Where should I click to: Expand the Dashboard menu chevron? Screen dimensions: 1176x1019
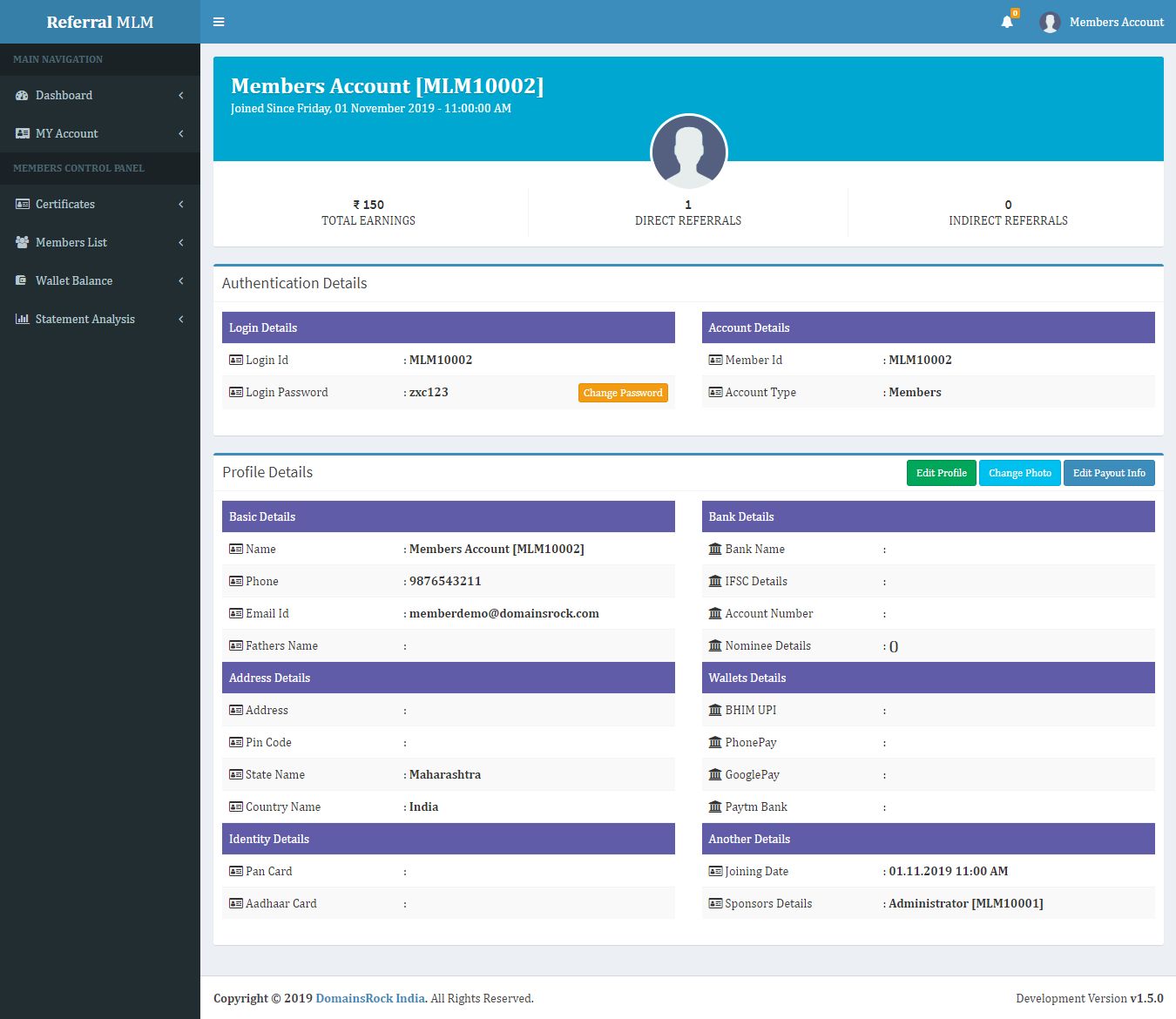click(x=181, y=95)
